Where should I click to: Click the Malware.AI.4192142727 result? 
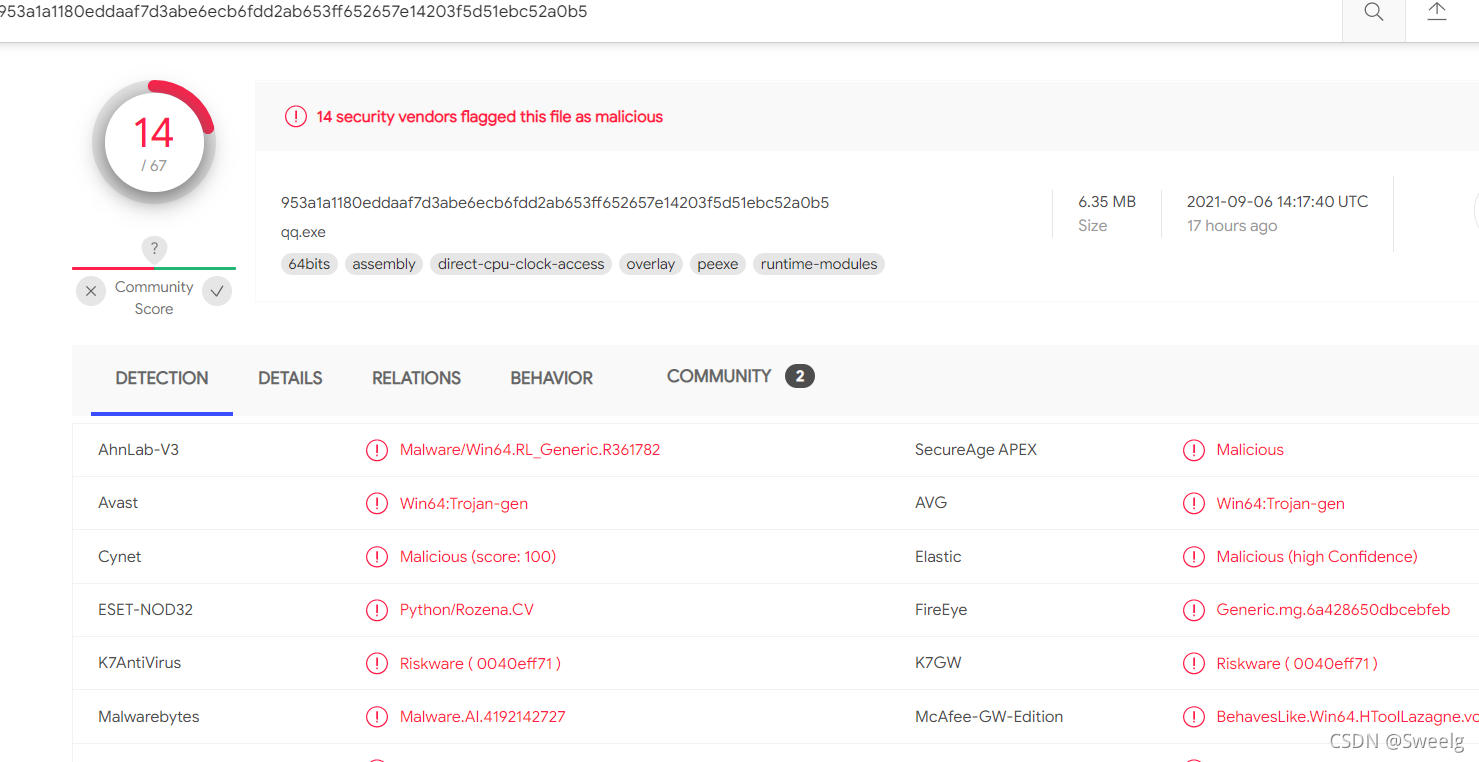click(483, 716)
